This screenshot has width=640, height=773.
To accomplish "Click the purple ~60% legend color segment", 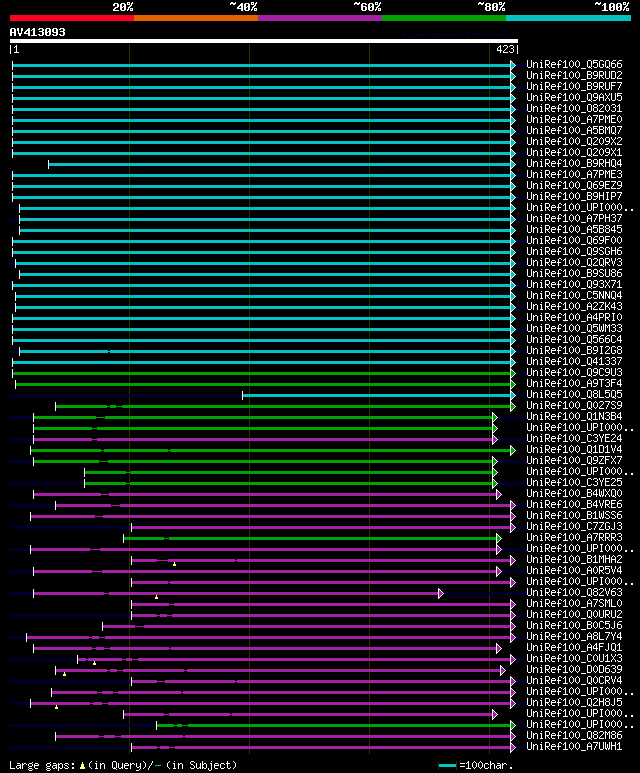I will point(320,18).
